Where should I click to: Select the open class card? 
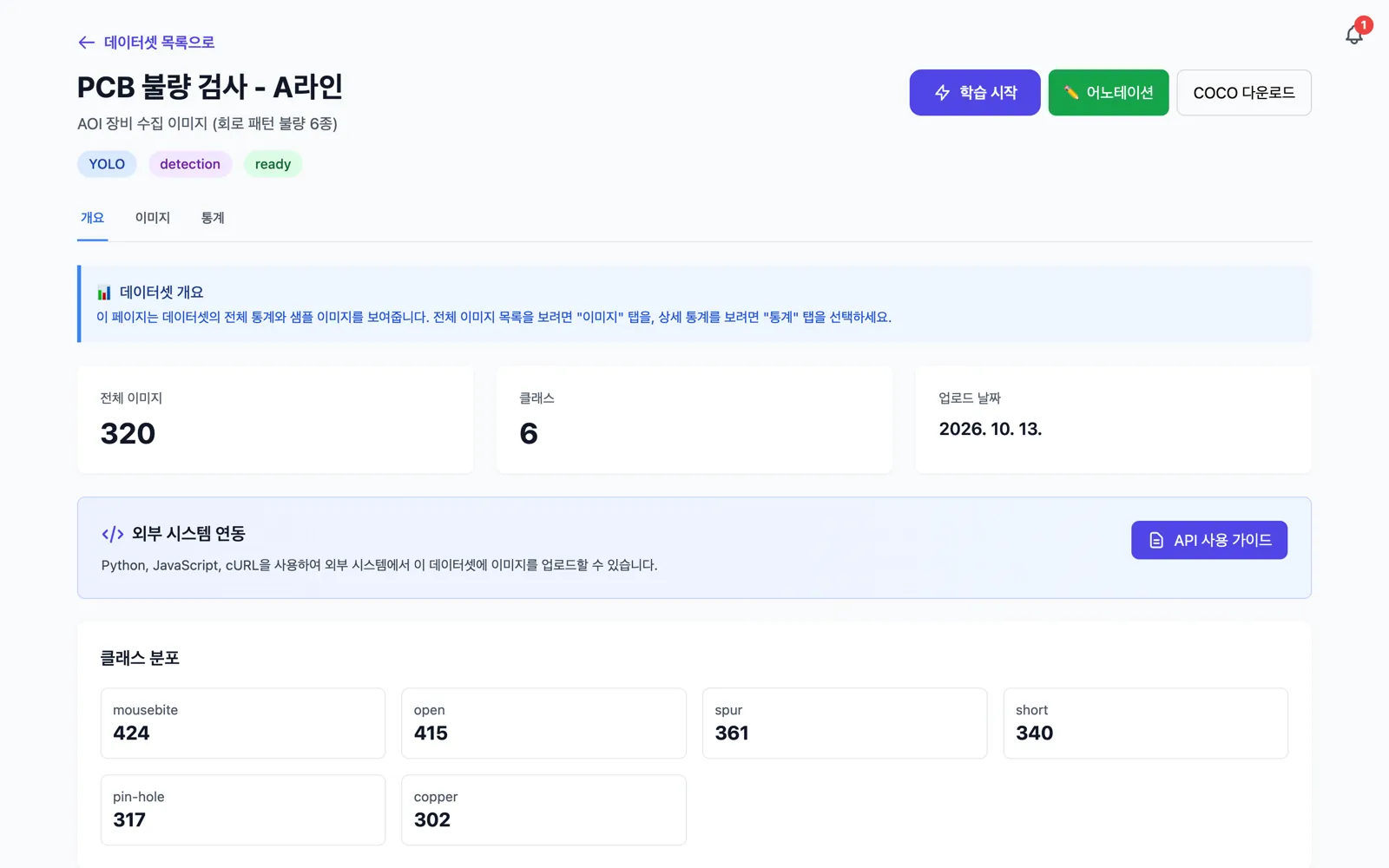[543, 723]
